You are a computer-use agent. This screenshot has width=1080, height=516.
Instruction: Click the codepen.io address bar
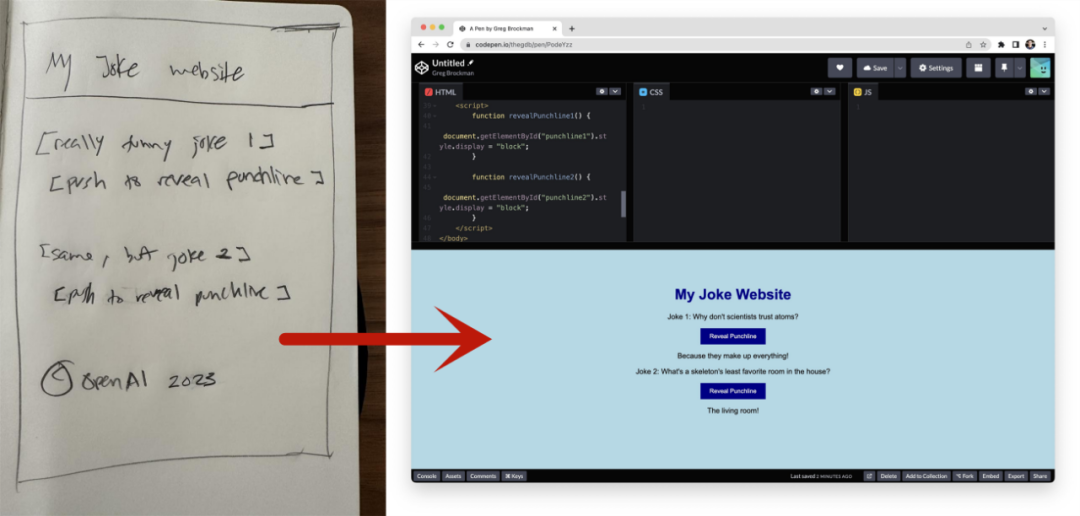709,44
